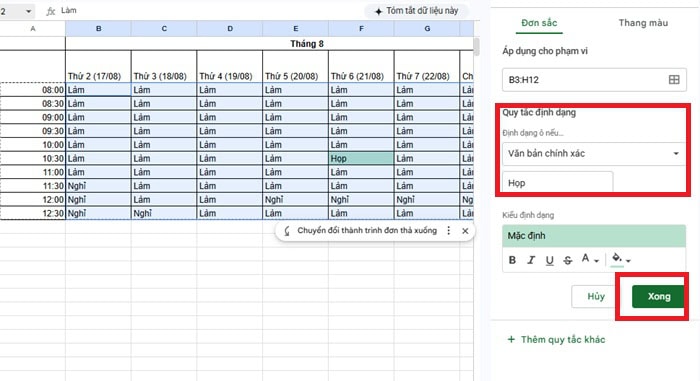Screen dimensions: 700x381
Task: Click the Nghỉ cell at 12:30 in column C
Action: pyautogui.click(x=164, y=214)
